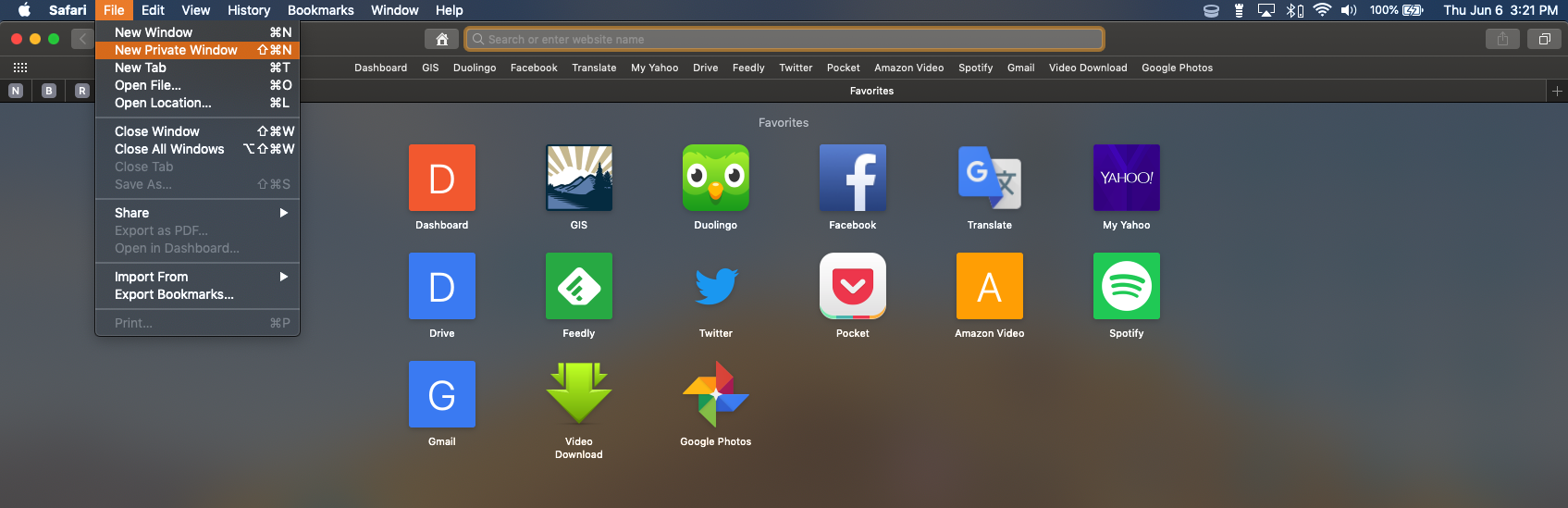Open the Google Photos pinwheel icon
This screenshot has height=508, width=1568.
coord(716,394)
